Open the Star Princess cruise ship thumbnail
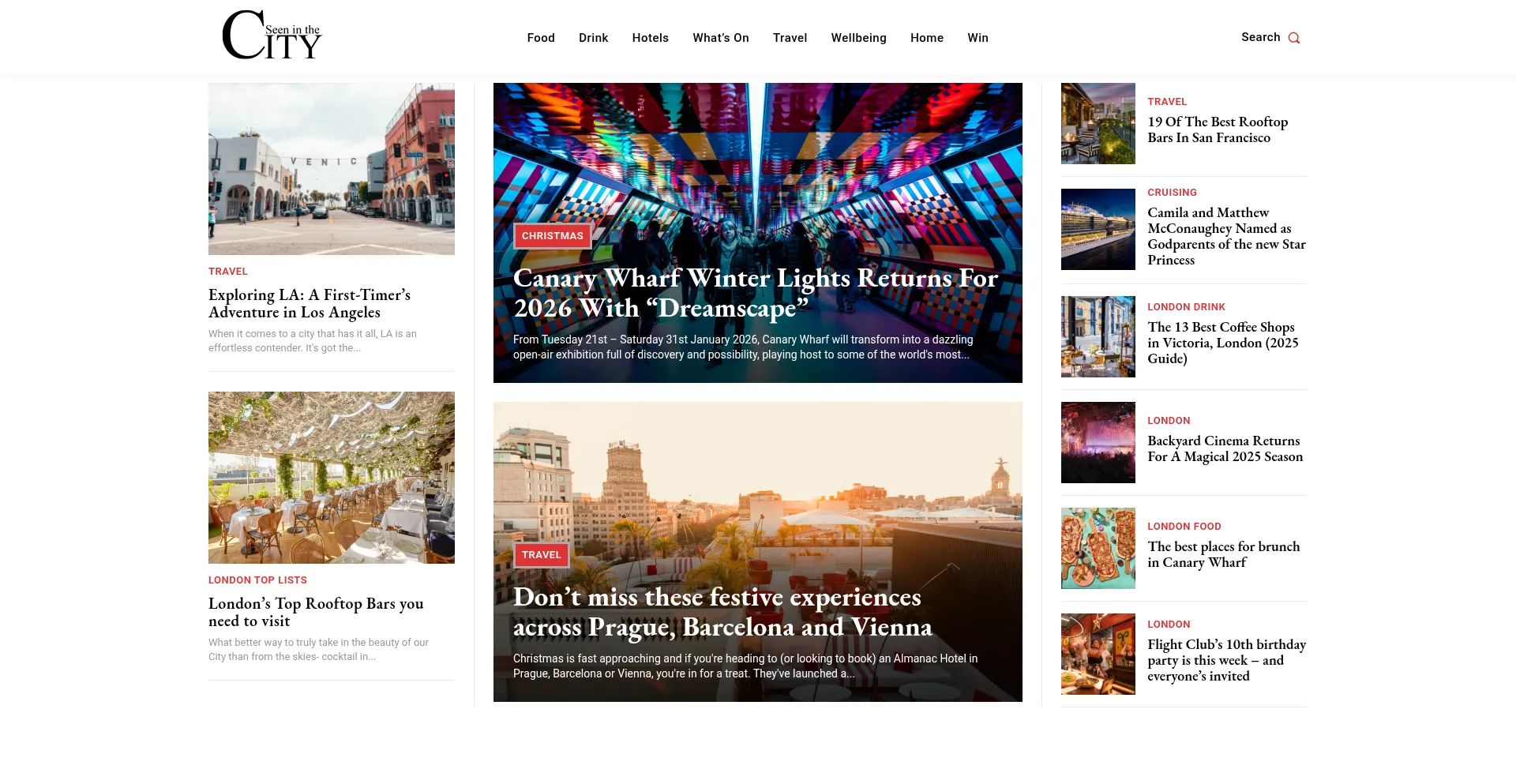The height and width of the screenshot is (784, 1516). tap(1098, 229)
